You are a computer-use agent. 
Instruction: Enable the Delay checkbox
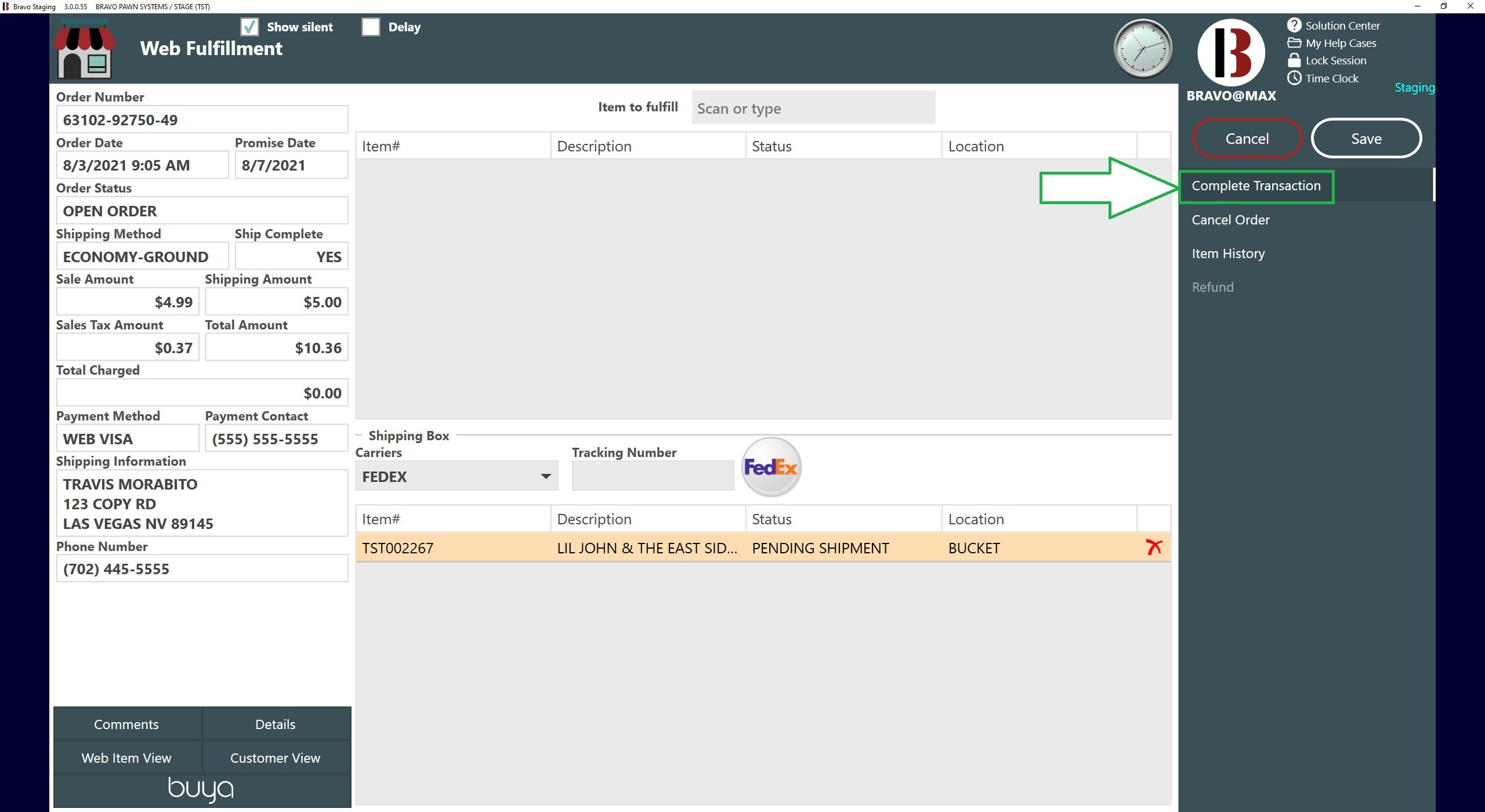coord(371,27)
